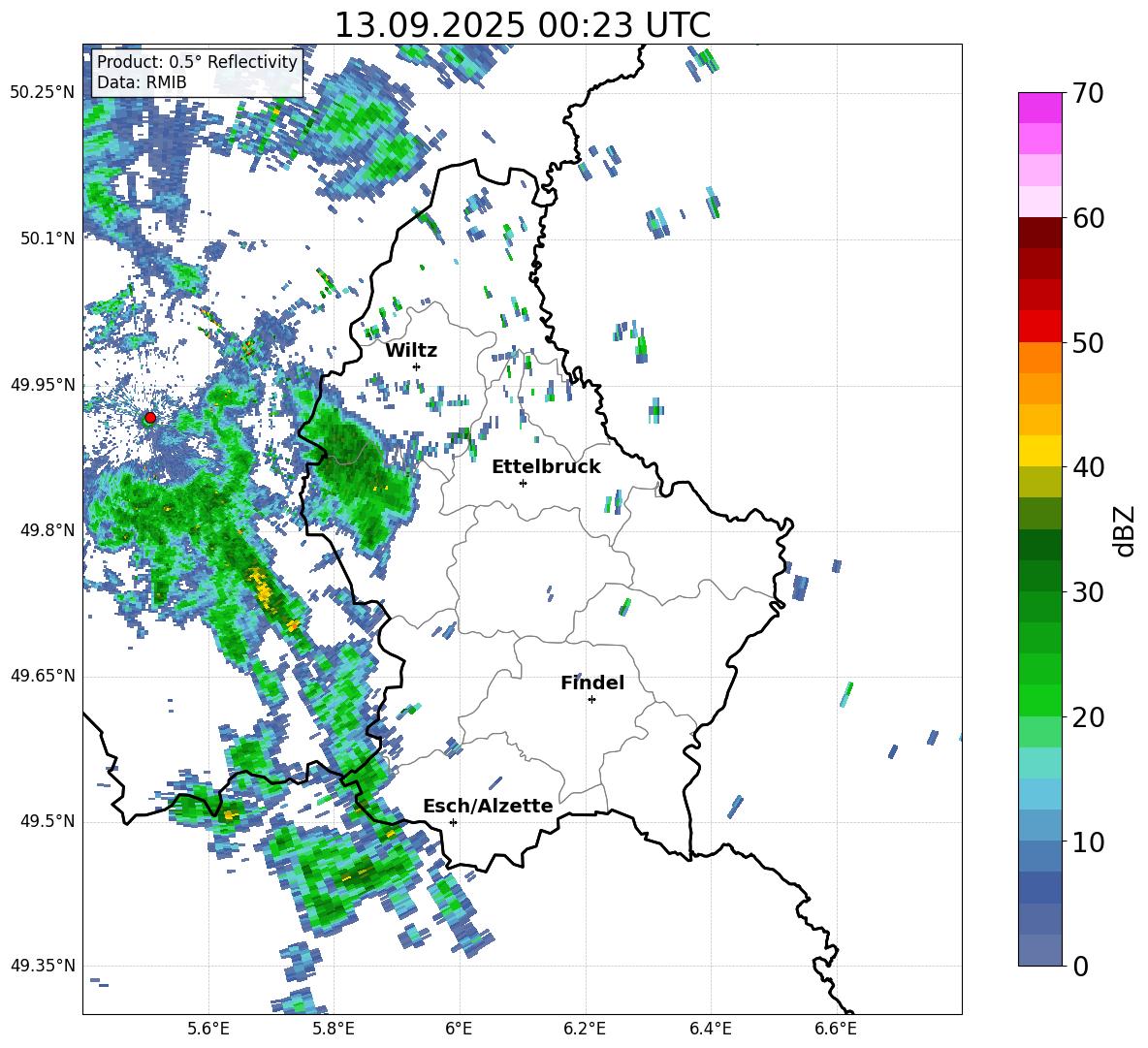Click the 50 tick on the colorbar
The height and width of the screenshot is (1048, 1148).
tap(1088, 342)
